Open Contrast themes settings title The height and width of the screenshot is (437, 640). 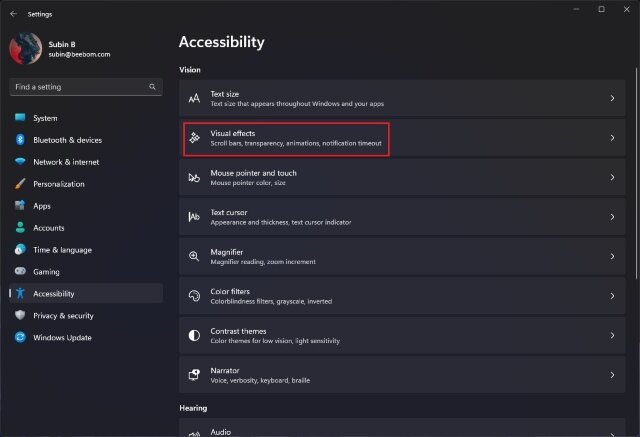tap(238, 331)
